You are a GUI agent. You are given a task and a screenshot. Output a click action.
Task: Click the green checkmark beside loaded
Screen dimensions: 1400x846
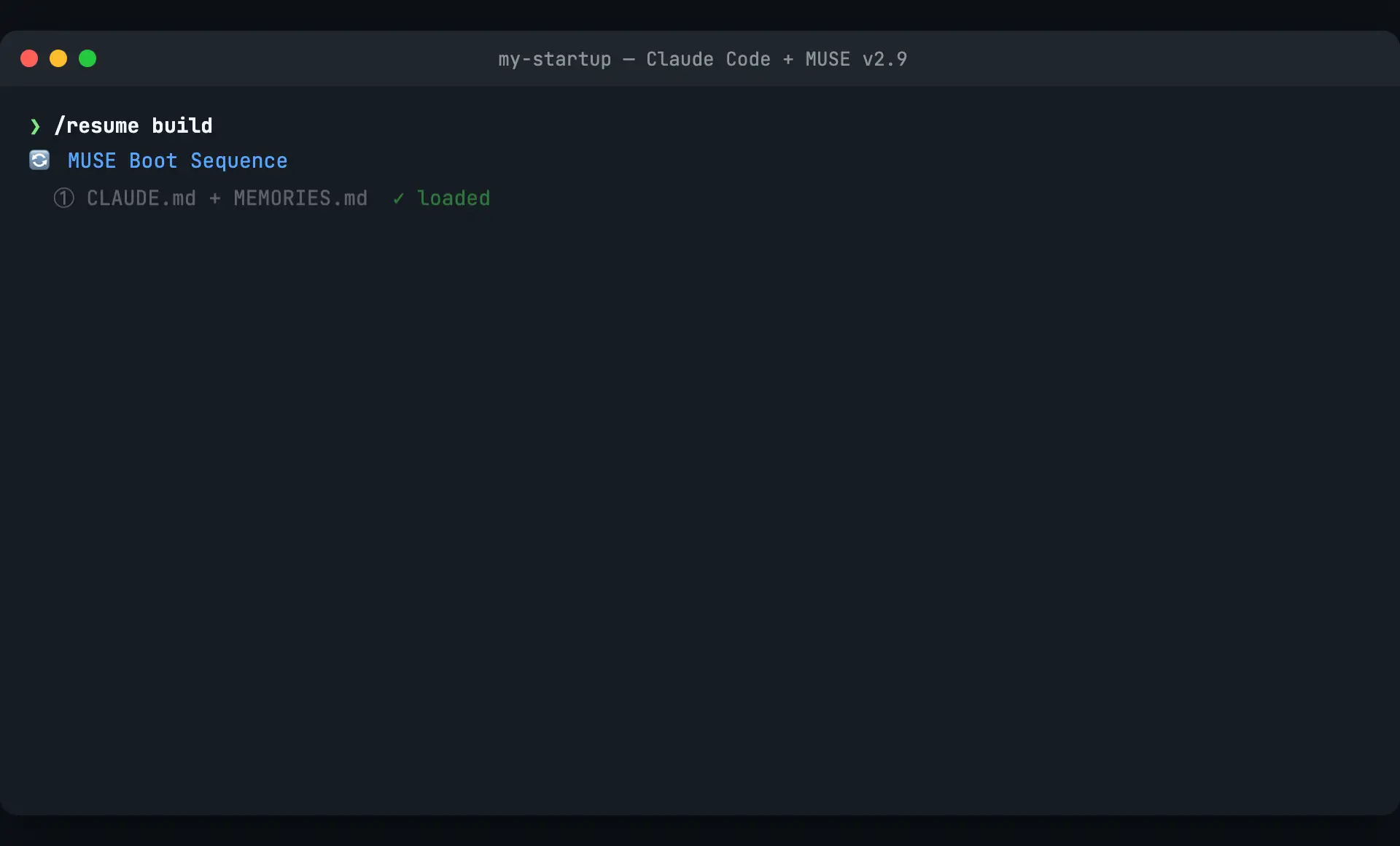click(397, 198)
